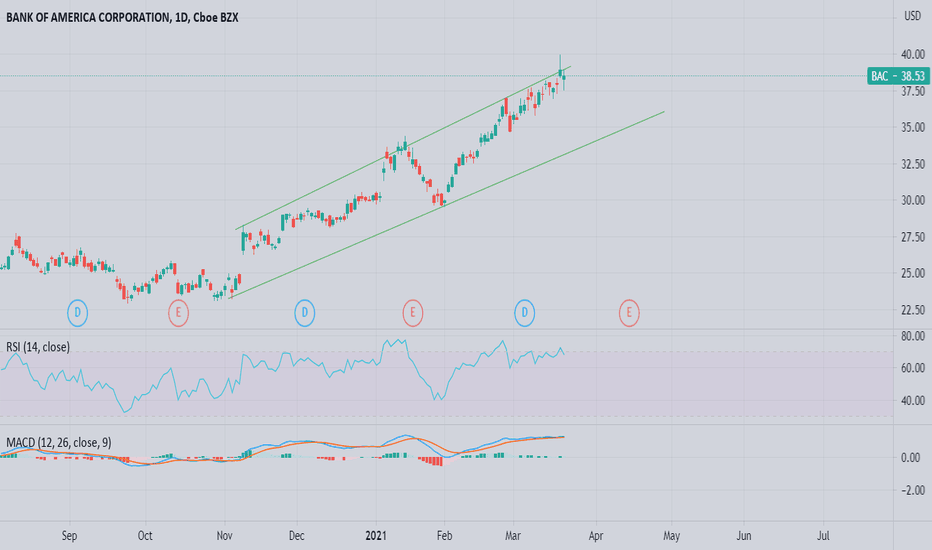932x550 pixels.
Task: Click the Apr label on time axis
Action: click(x=596, y=536)
